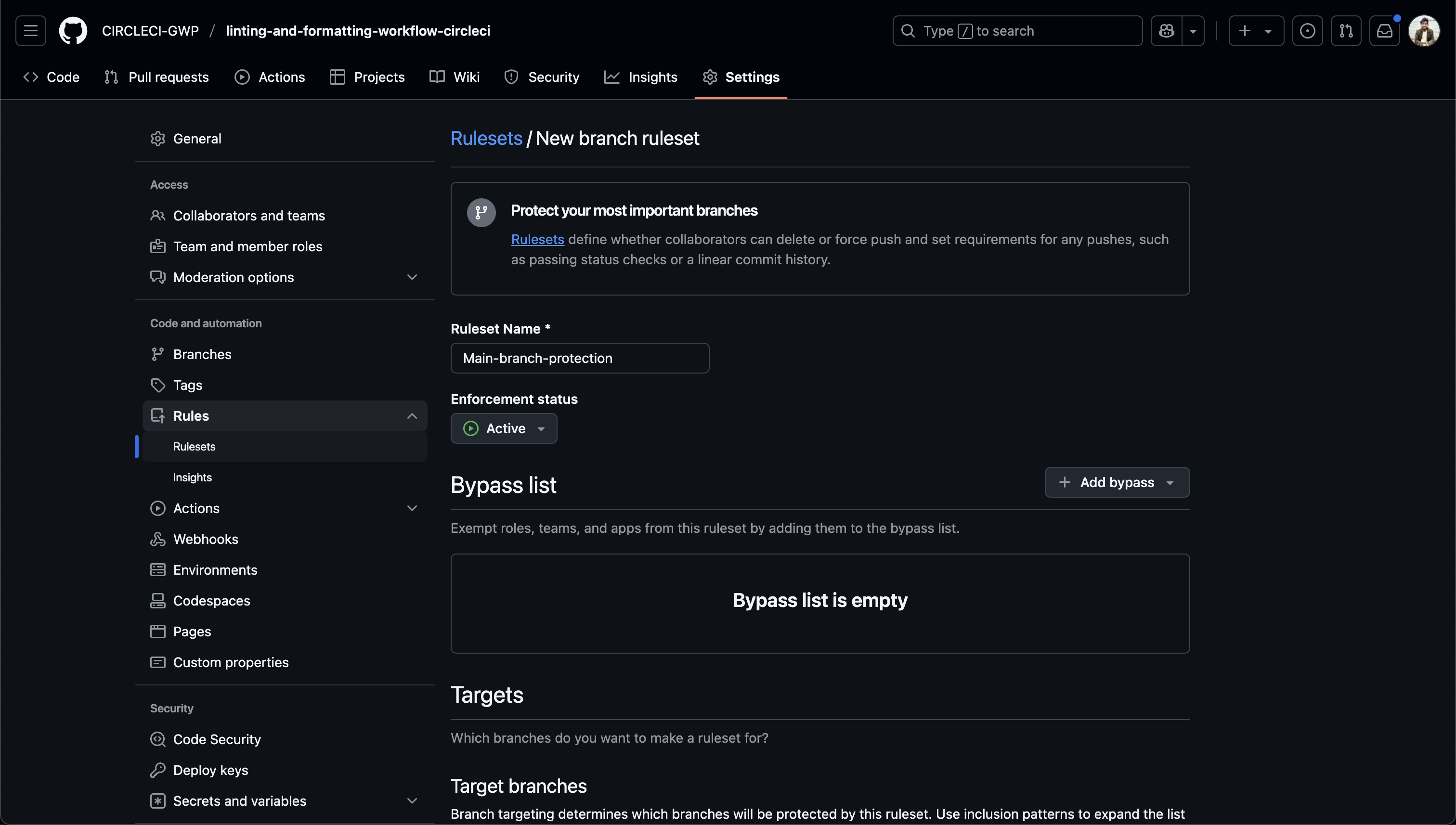Expand the Actions sidebar section
This screenshot has height=825, width=1456.
point(412,508)
